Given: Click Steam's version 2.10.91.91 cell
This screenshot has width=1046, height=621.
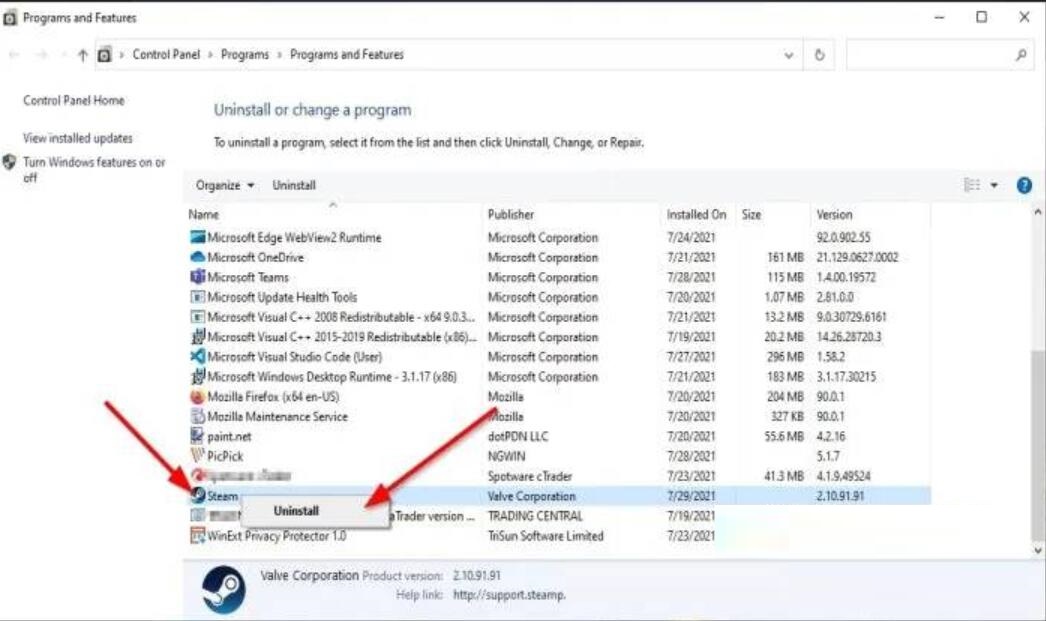Looking at the screenshot, I should tap(840, 496).
